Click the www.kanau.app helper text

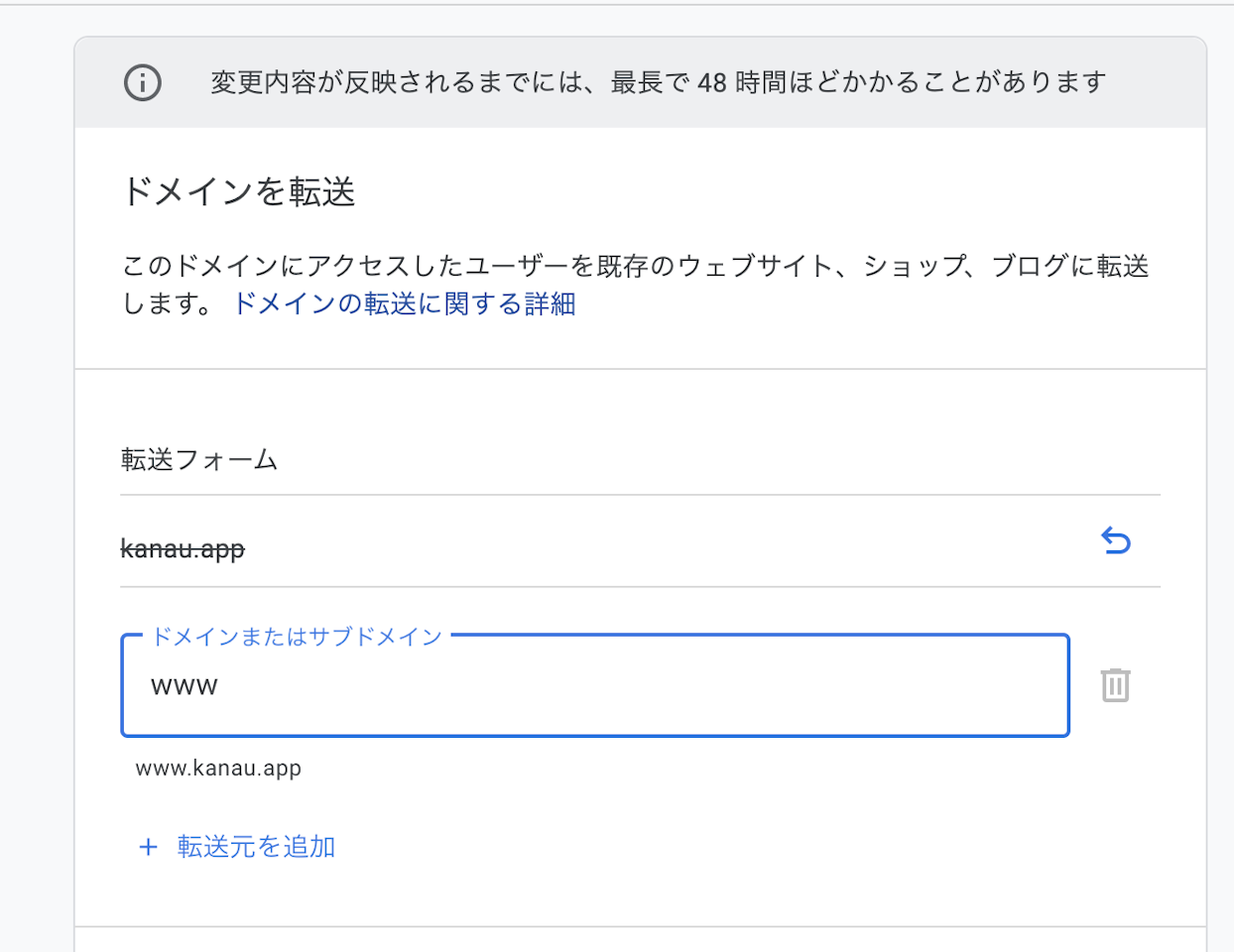point(218,769)
